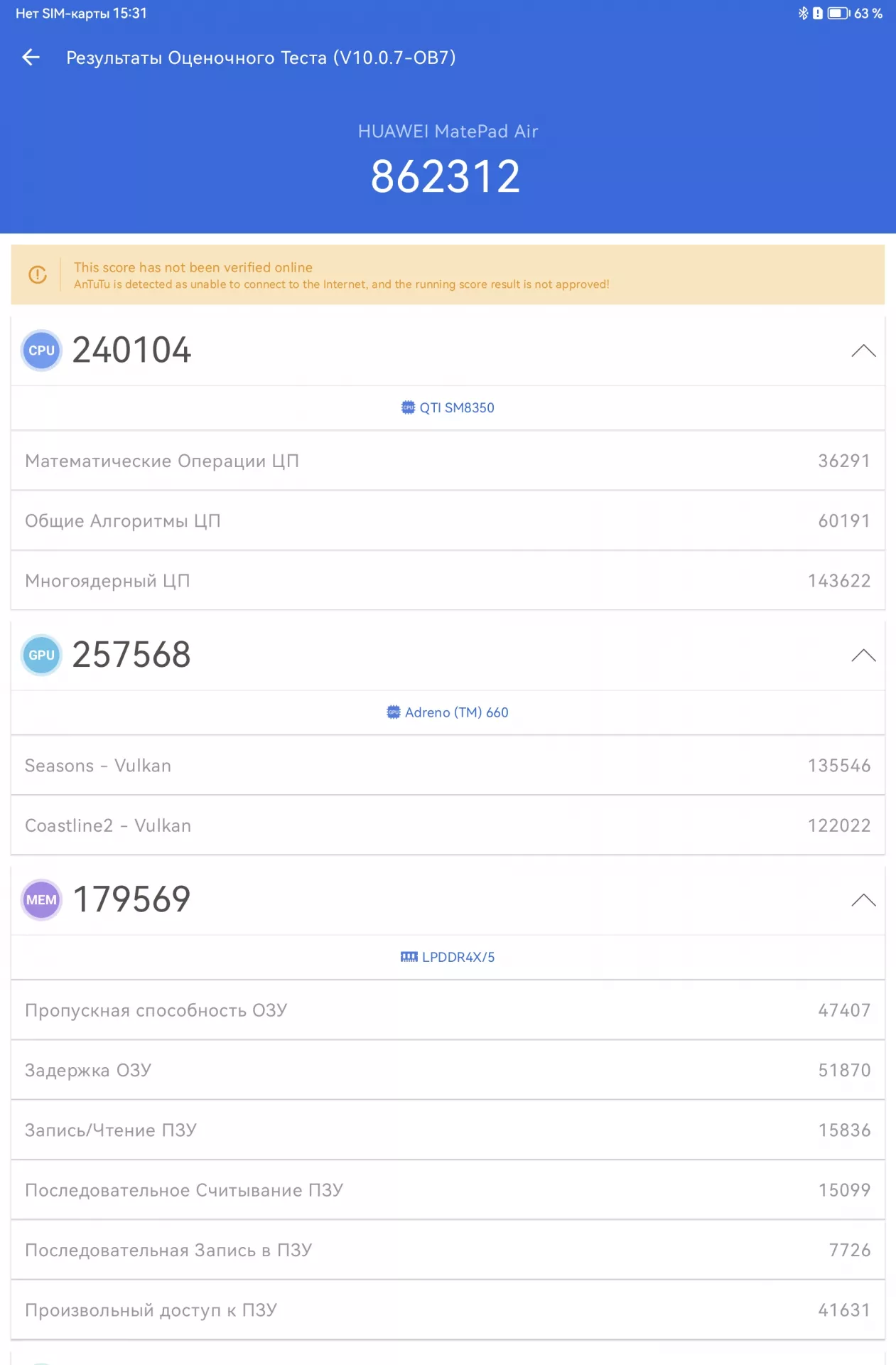Select the Пропускная способность ОЗУ row

point(448,1010)
